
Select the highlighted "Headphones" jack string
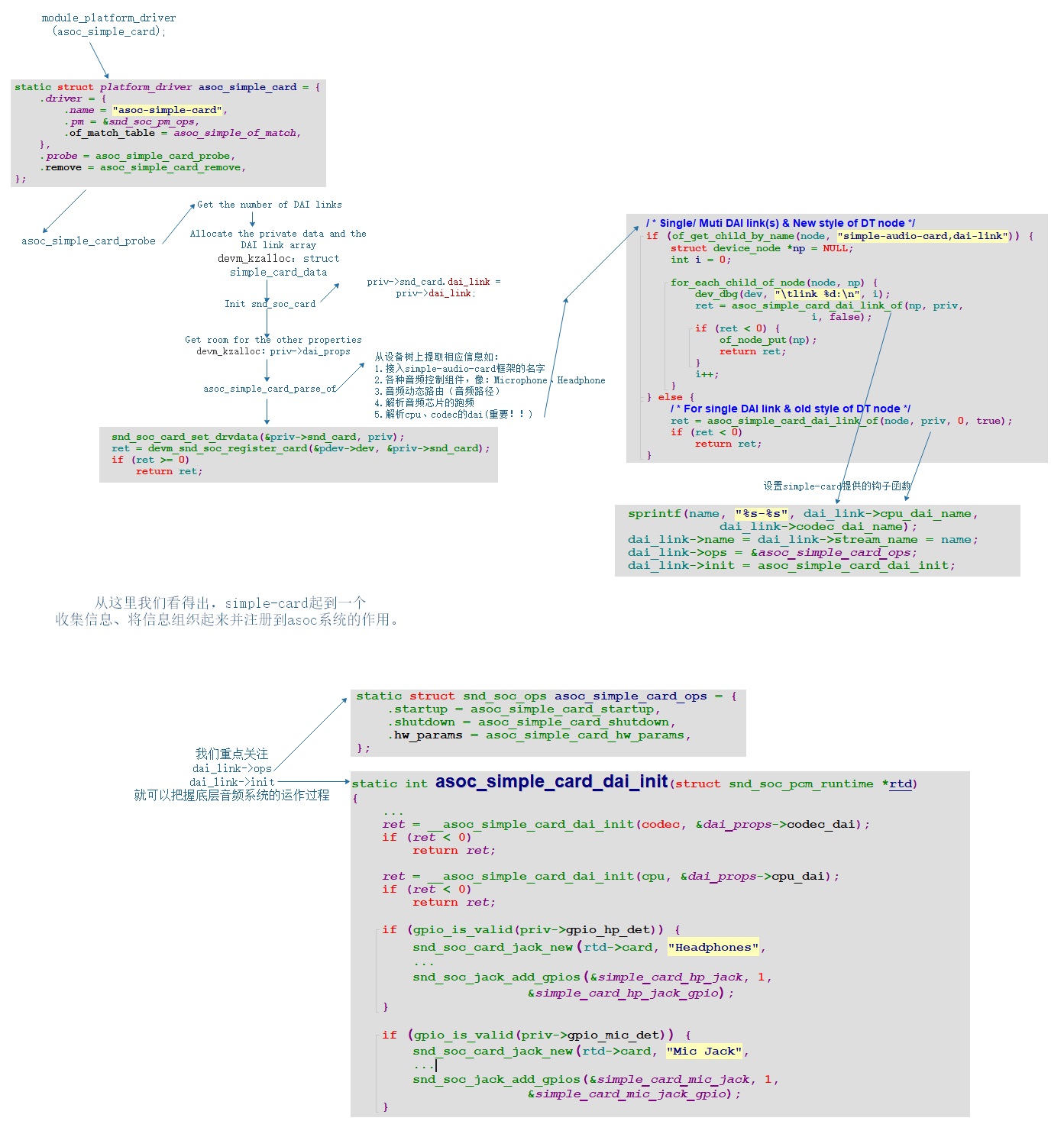[712, 946]
